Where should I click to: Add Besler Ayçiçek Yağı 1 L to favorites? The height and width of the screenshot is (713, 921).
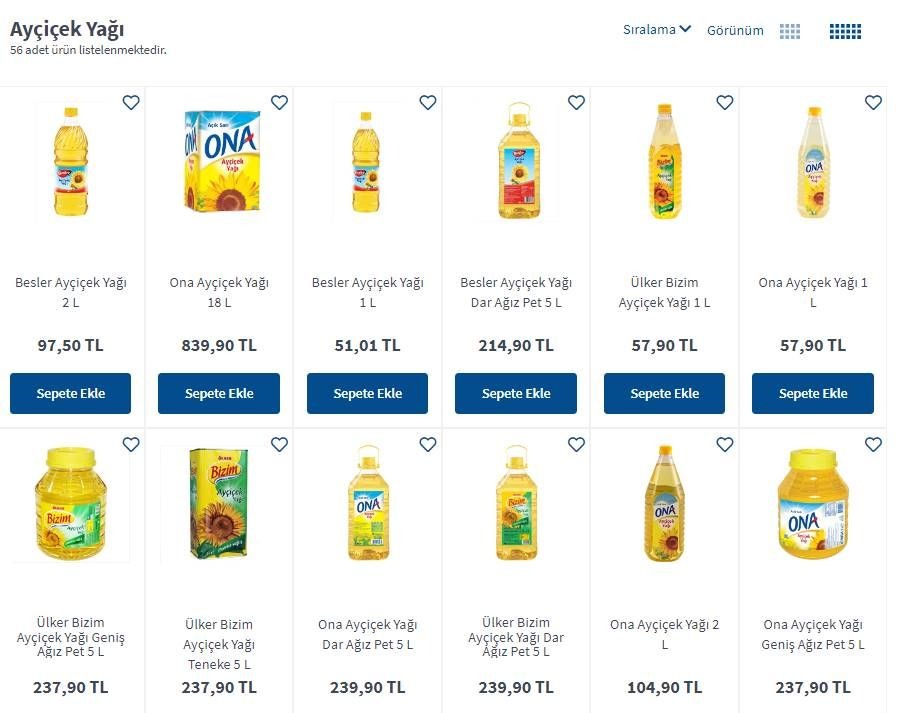pos(428,103)
